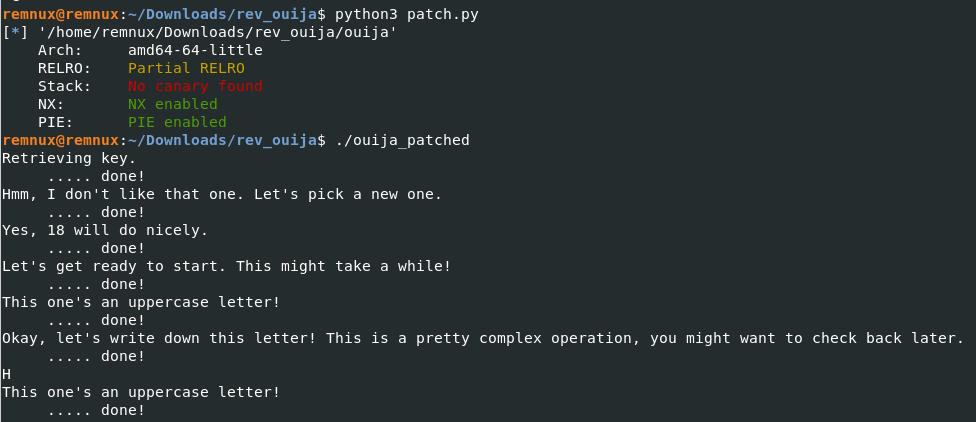Image resolution: width=976 pixels, height=422 pixels.
Task: Click the "amd64-64-little" architecture value
Action: click(x=195, y=50)
